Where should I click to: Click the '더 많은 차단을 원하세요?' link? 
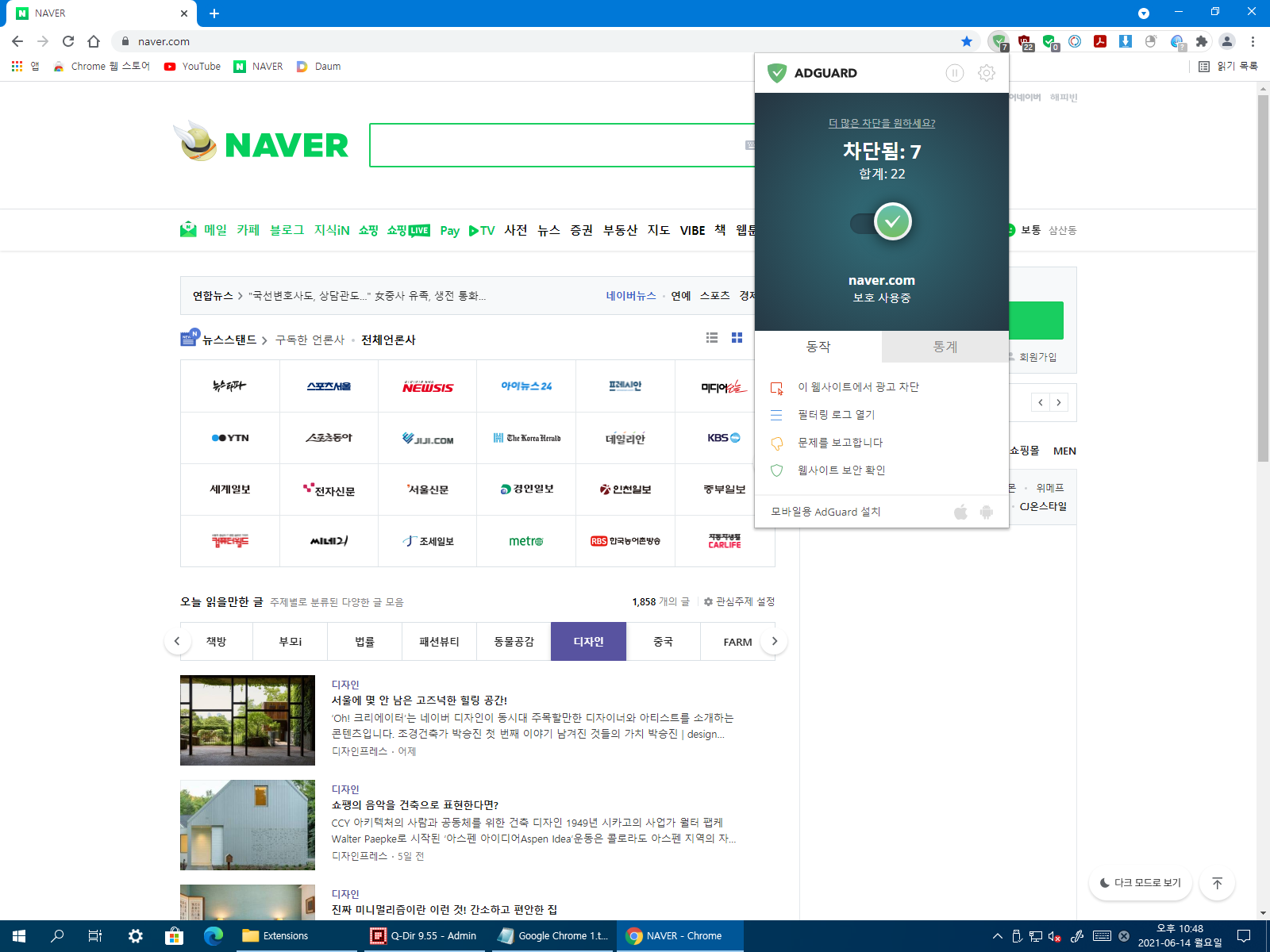point(882,123)
